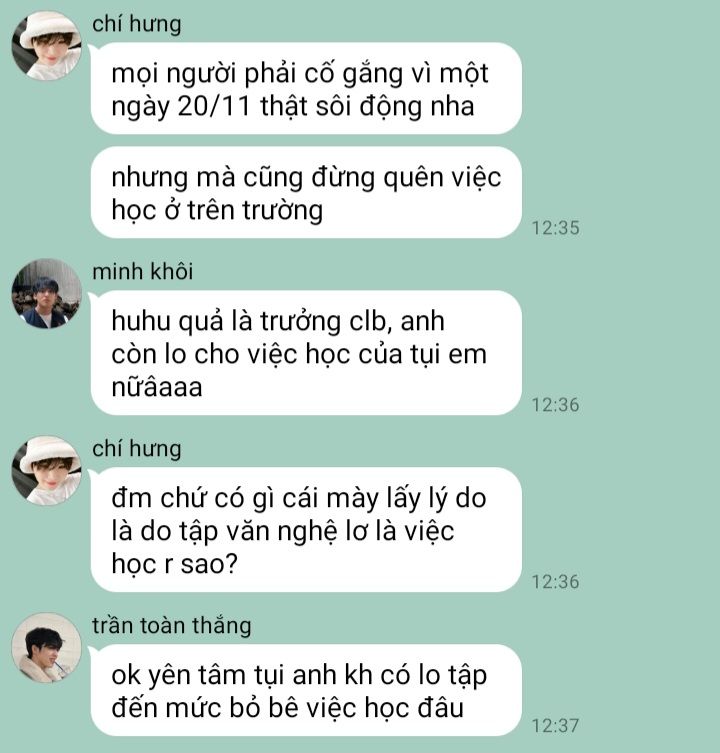Click the sender name 'chí hưng' at the top
The height and width of the screenshot is (753, 720).
137,24
